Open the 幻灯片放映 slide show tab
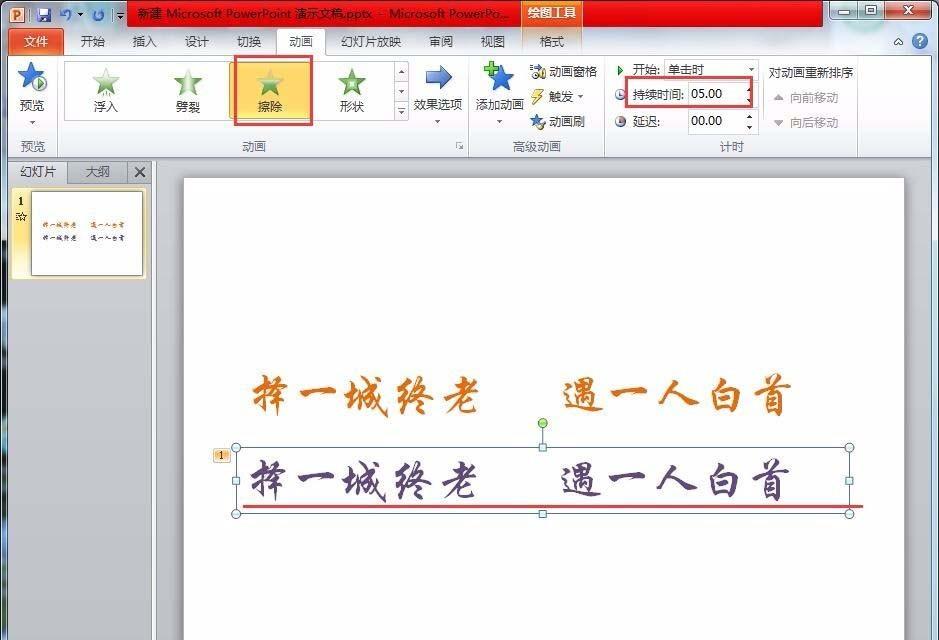939x640 pixels. [x=371, y=42]
